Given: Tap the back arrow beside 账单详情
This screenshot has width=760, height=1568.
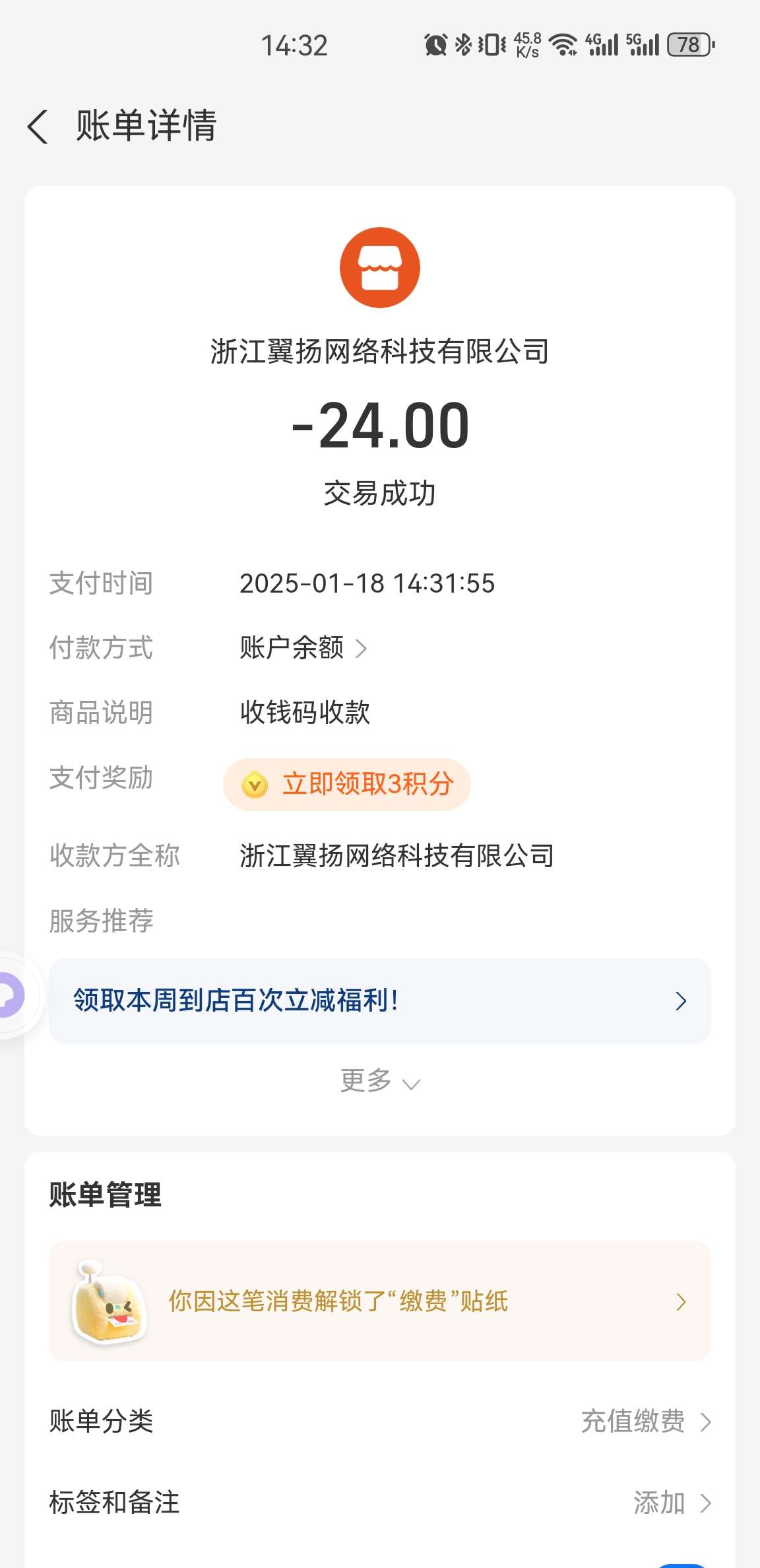Looking at the screenshot, I should pyautogui.click(x=38, y=126).
